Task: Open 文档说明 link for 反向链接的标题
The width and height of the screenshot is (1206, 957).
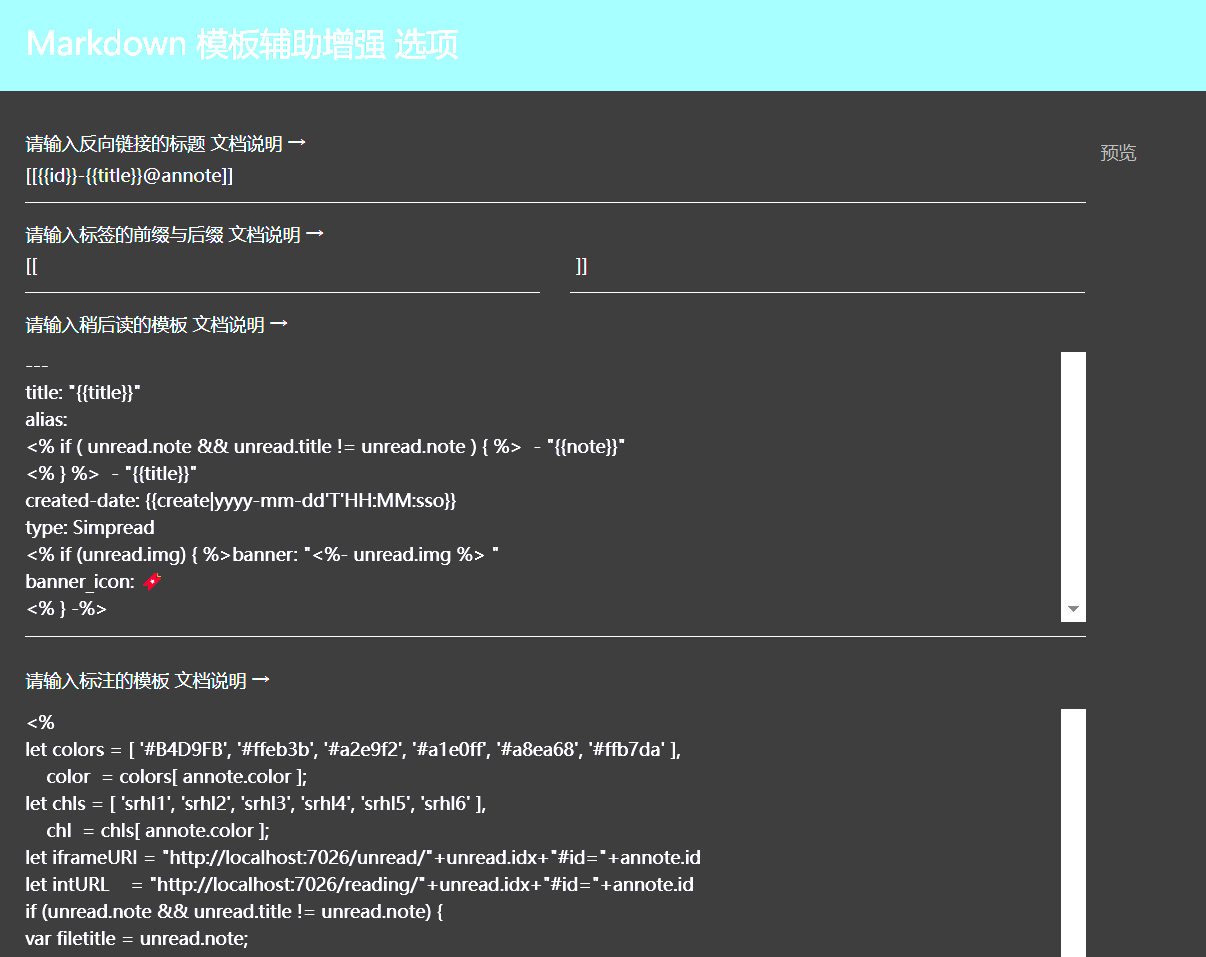Action: [x=258, y=144]
